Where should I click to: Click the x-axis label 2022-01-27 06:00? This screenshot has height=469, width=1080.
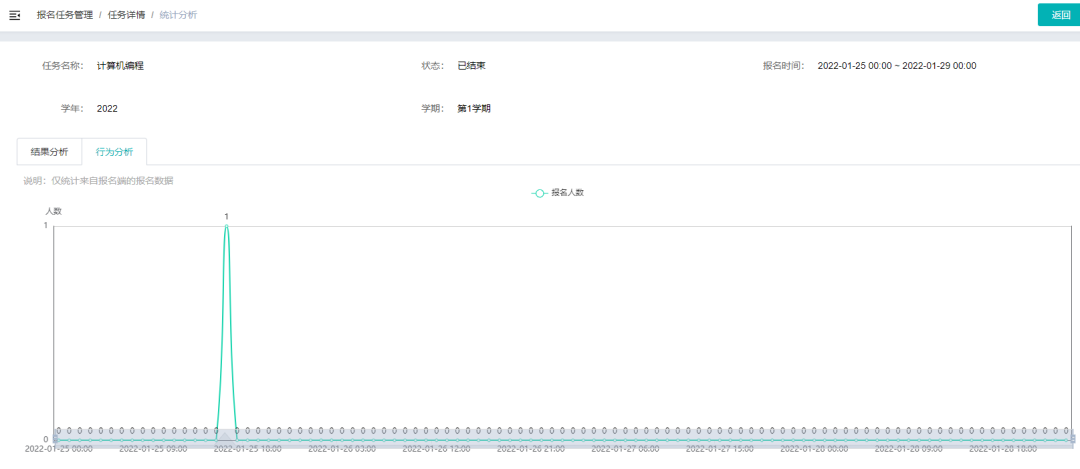point(625,449)
